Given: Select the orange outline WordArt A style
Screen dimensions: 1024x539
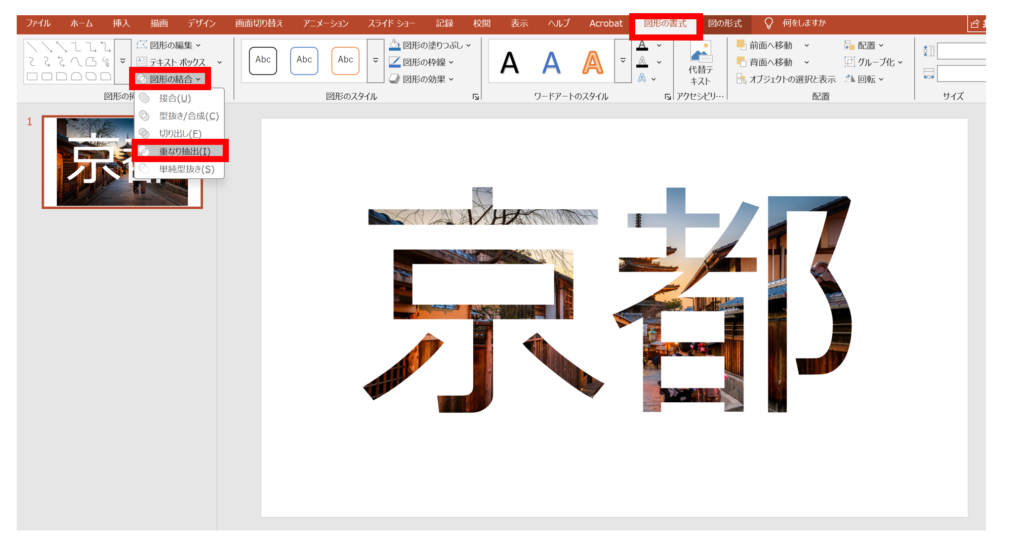Looking at the screenshot, I should coord(593,63).
